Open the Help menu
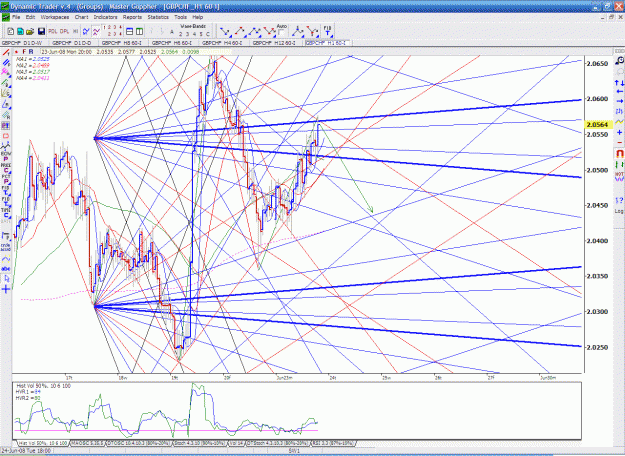 (198, 17)
